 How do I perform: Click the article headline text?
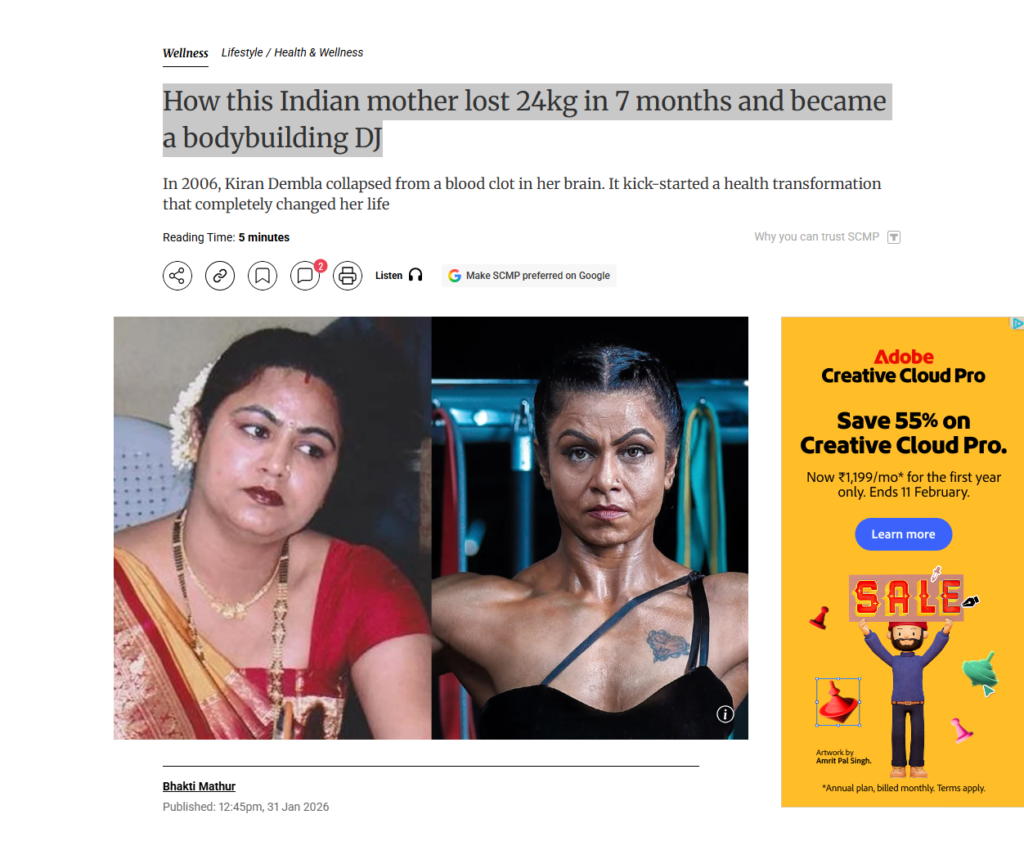coord(524,120)
